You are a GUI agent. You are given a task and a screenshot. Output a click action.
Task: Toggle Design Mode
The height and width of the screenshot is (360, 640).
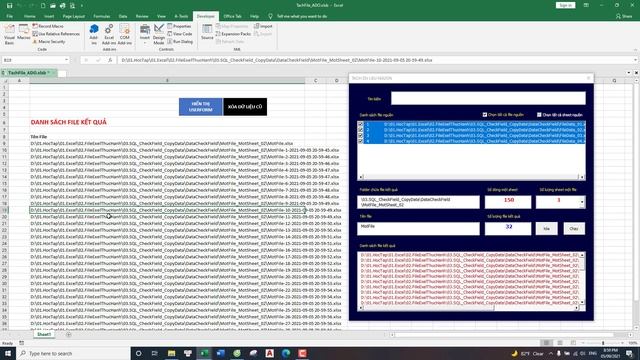coord(159,34)
